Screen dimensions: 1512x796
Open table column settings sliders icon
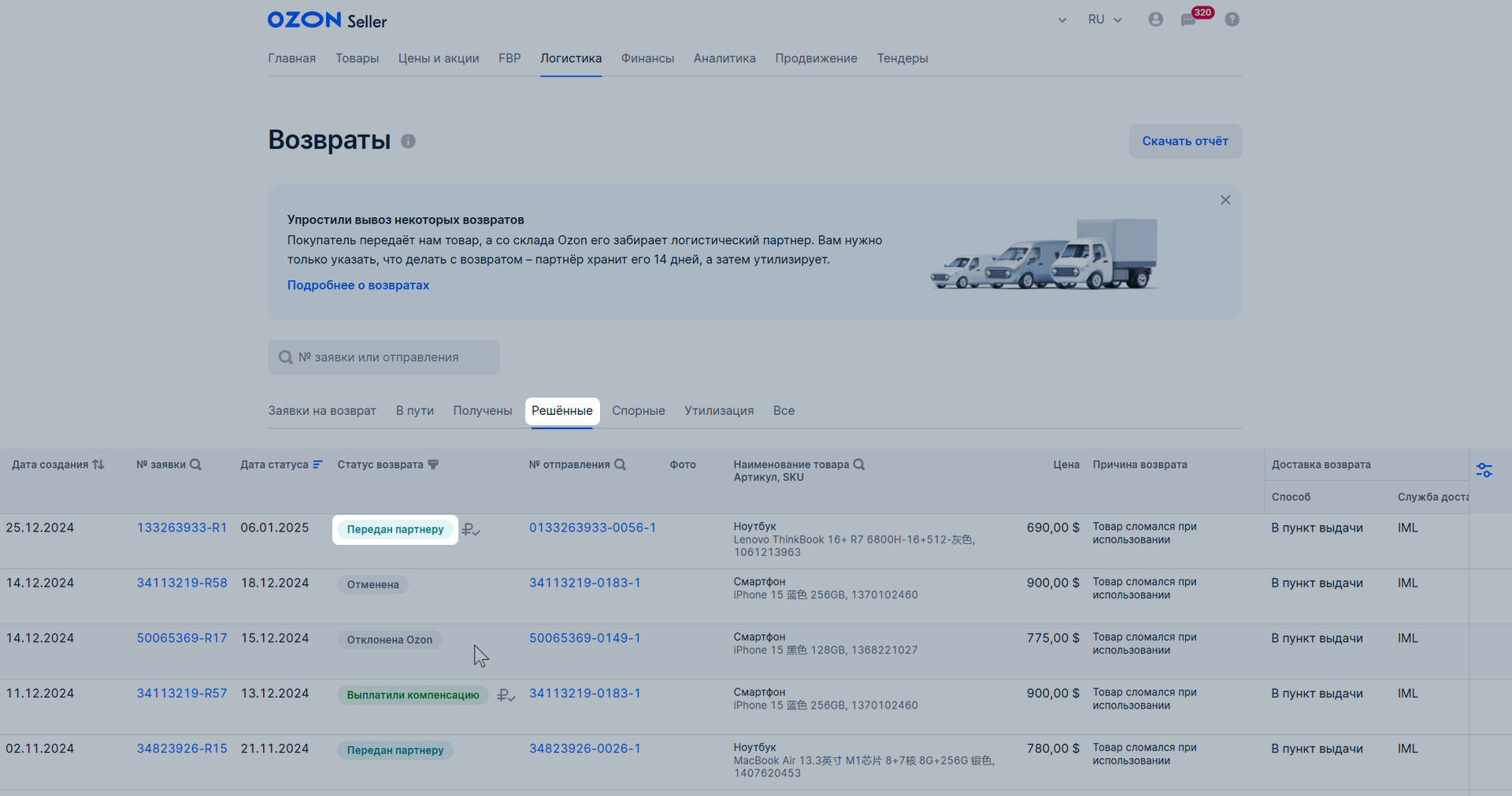[1484, 470]
